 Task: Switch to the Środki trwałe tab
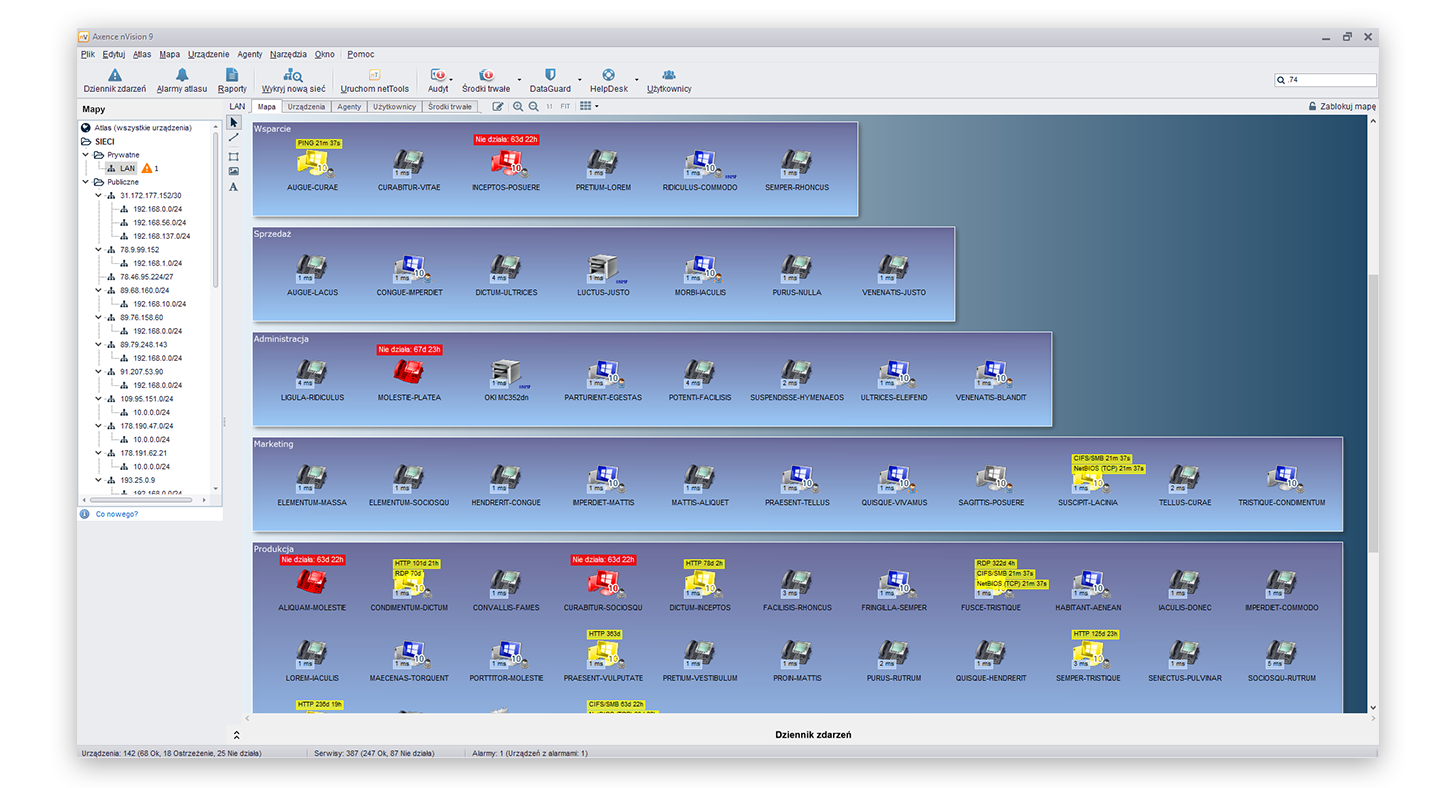pos(450,106)
